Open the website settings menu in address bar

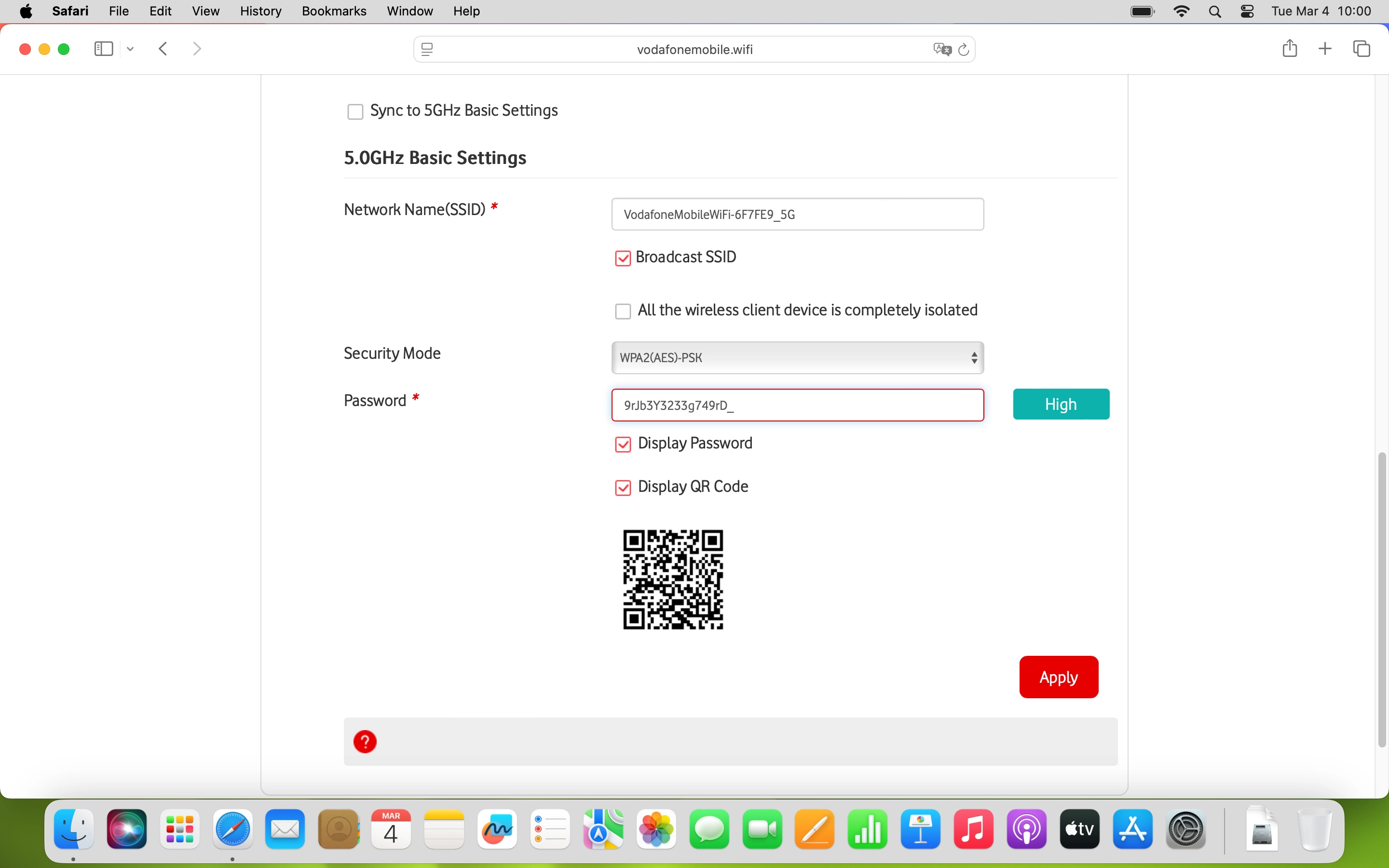pyautogui.click(x=428, y=49)
